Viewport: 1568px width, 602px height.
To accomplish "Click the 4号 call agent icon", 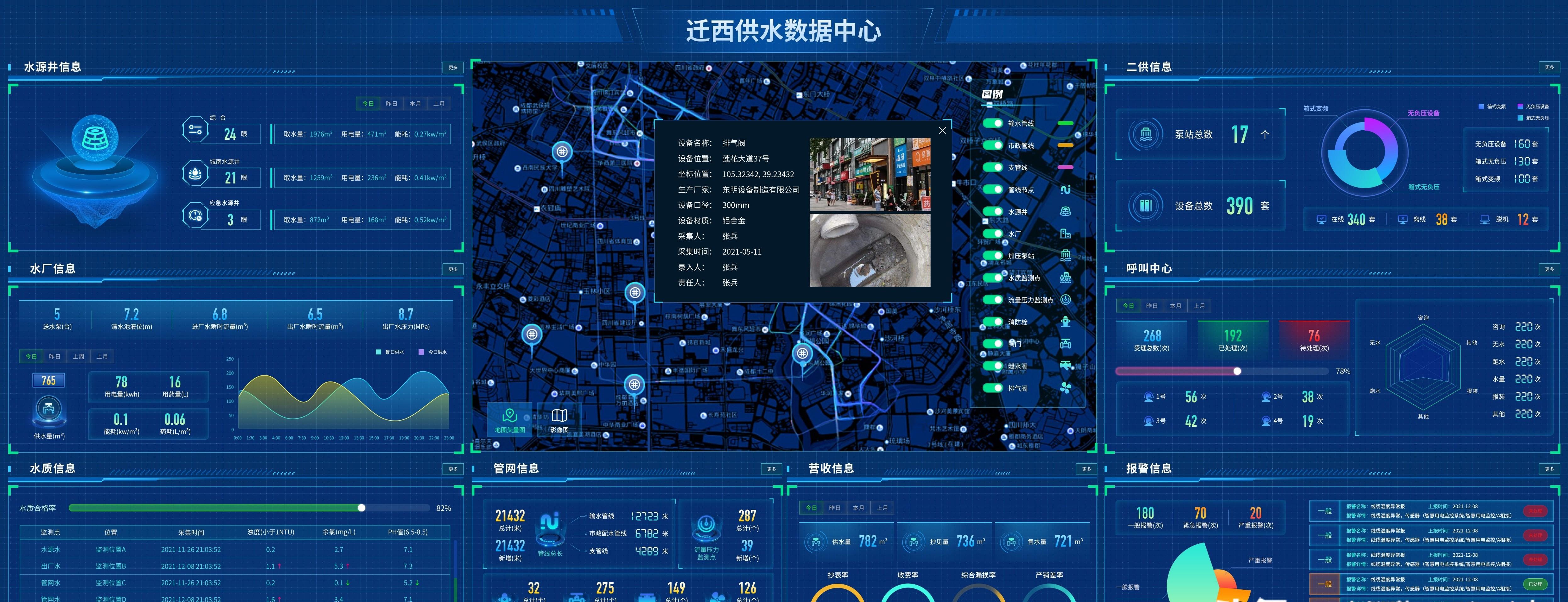I will pyautogui.click(x=1266, y=421).
